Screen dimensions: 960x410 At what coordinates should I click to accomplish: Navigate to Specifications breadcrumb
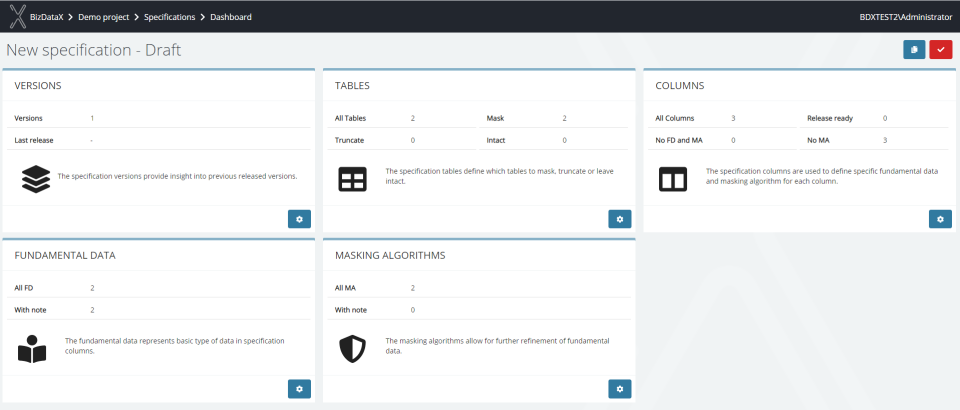point(170,17)
